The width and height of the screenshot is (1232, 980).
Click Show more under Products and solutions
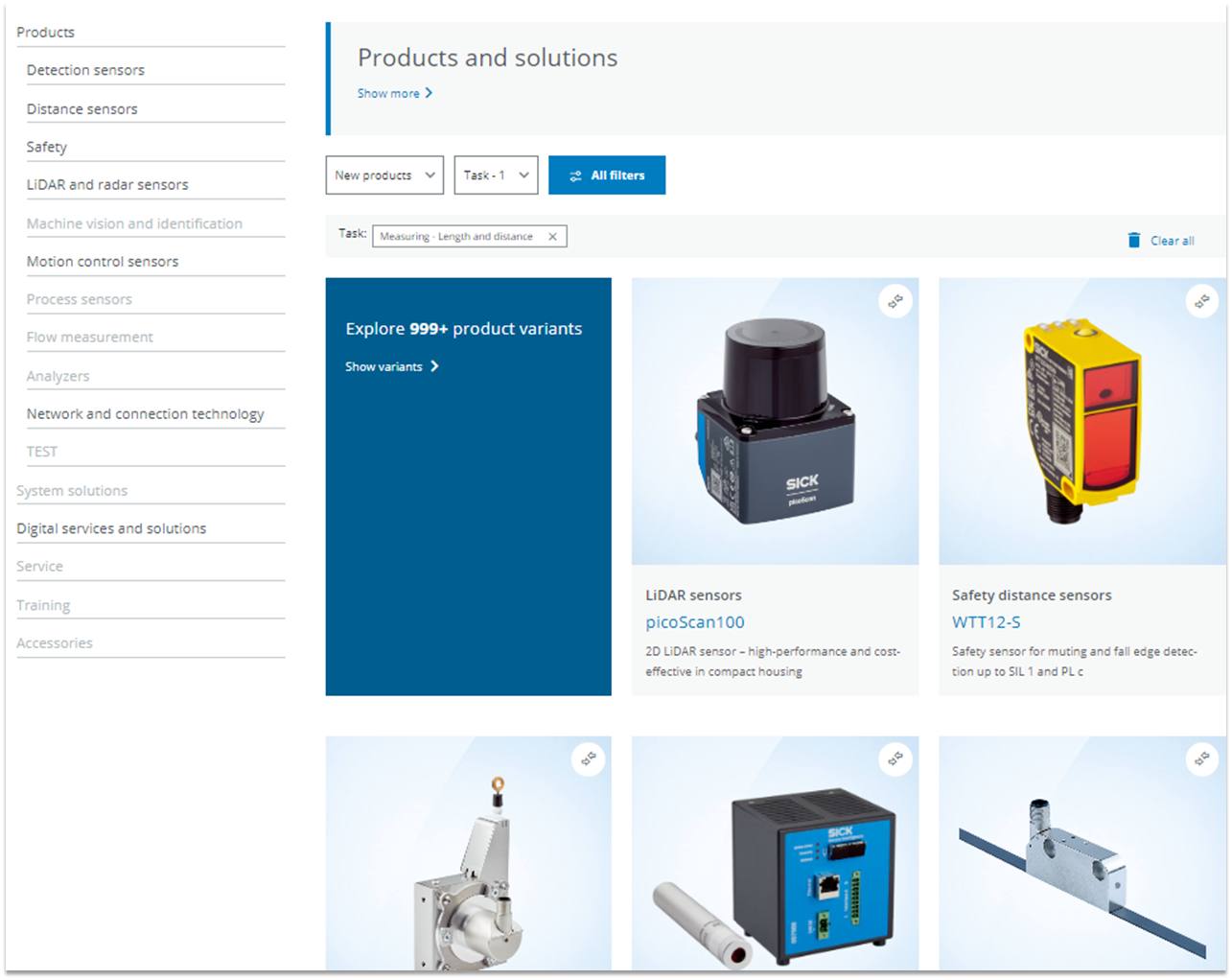click(x=388, y=93)
